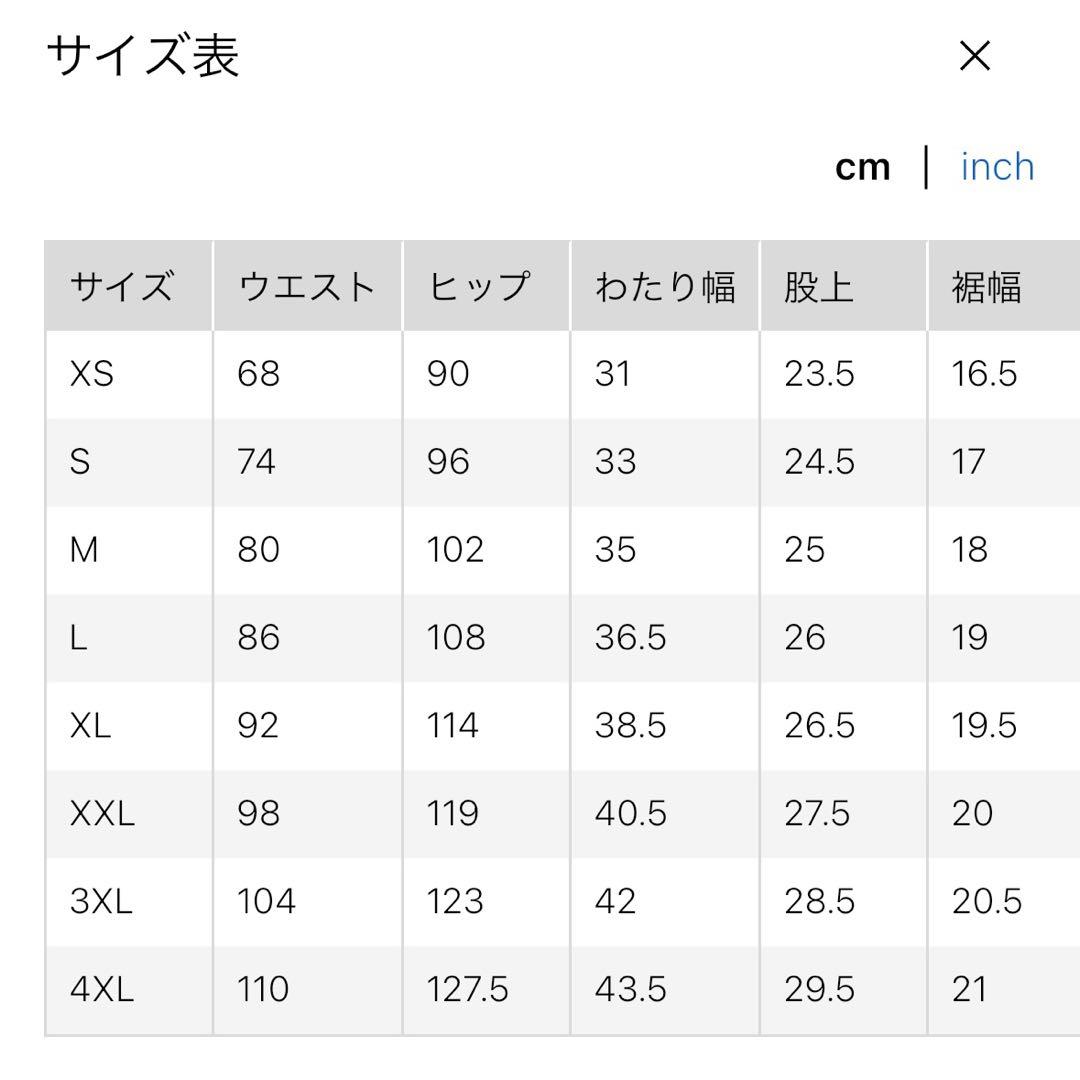Image resolution: width=1080 pixels, height=1080 pixels.
Task: Select the cm unit option
Action: pos(862,167)
